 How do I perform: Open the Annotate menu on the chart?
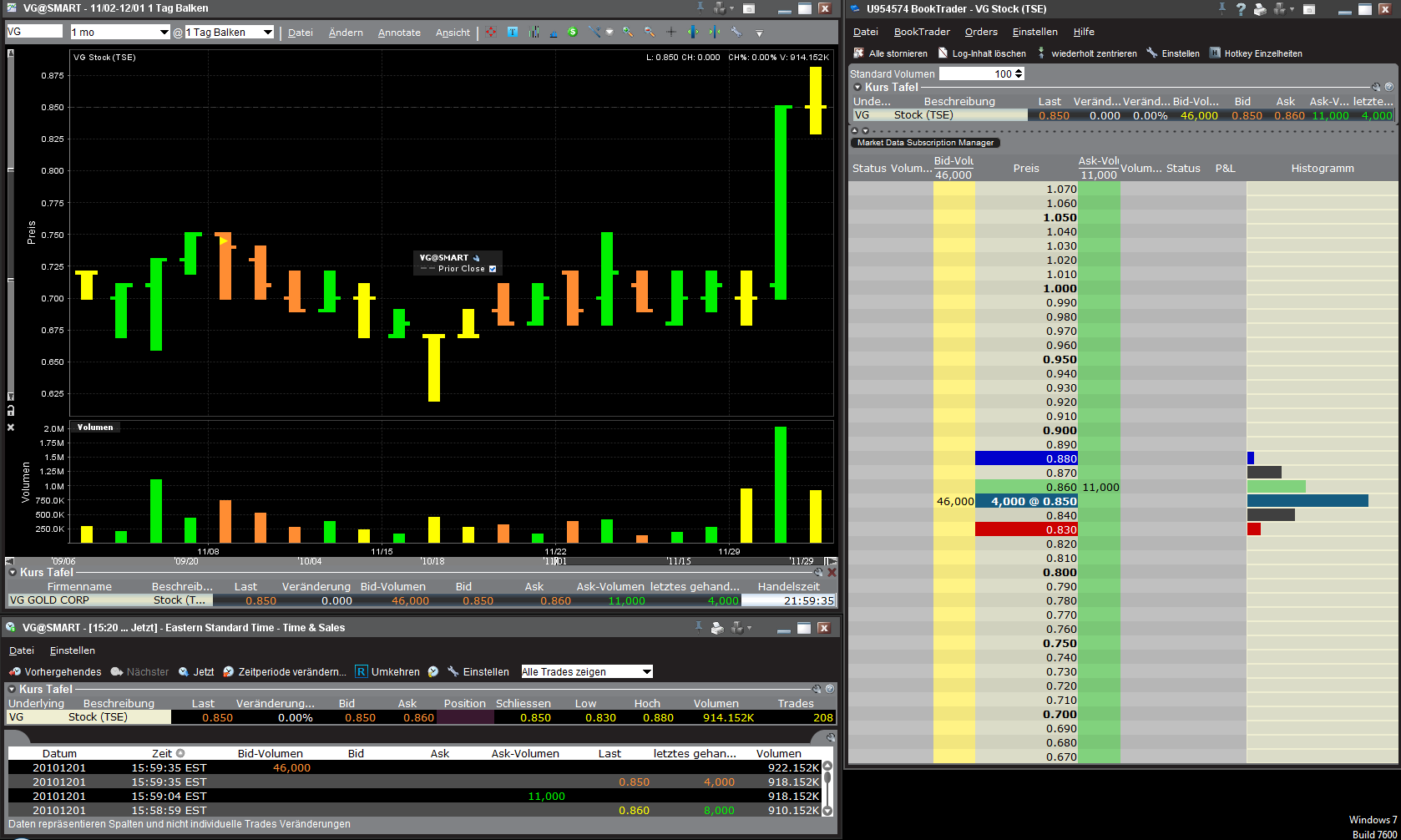399,33
